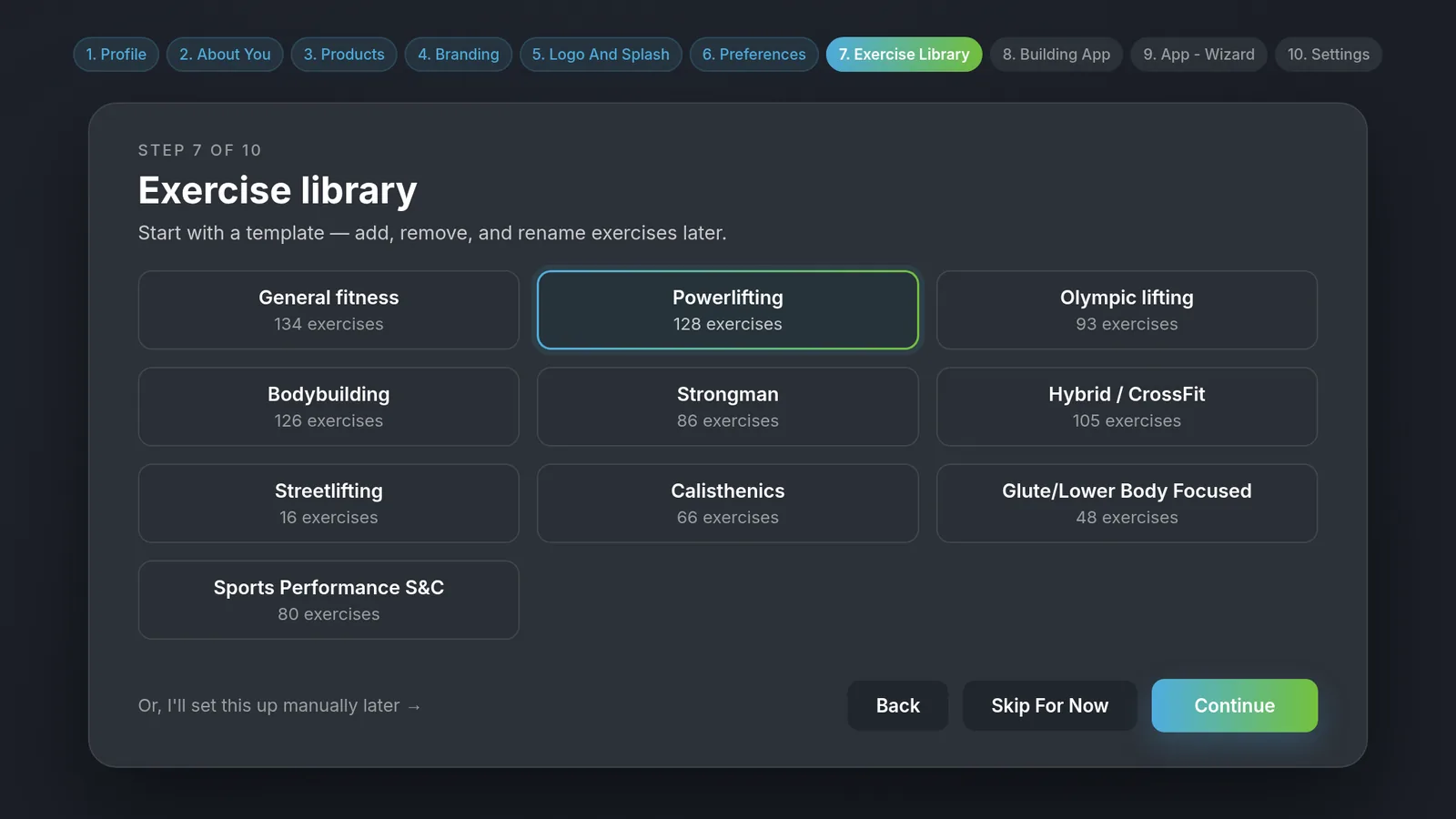Open the 2. About You step

[225, 55]
